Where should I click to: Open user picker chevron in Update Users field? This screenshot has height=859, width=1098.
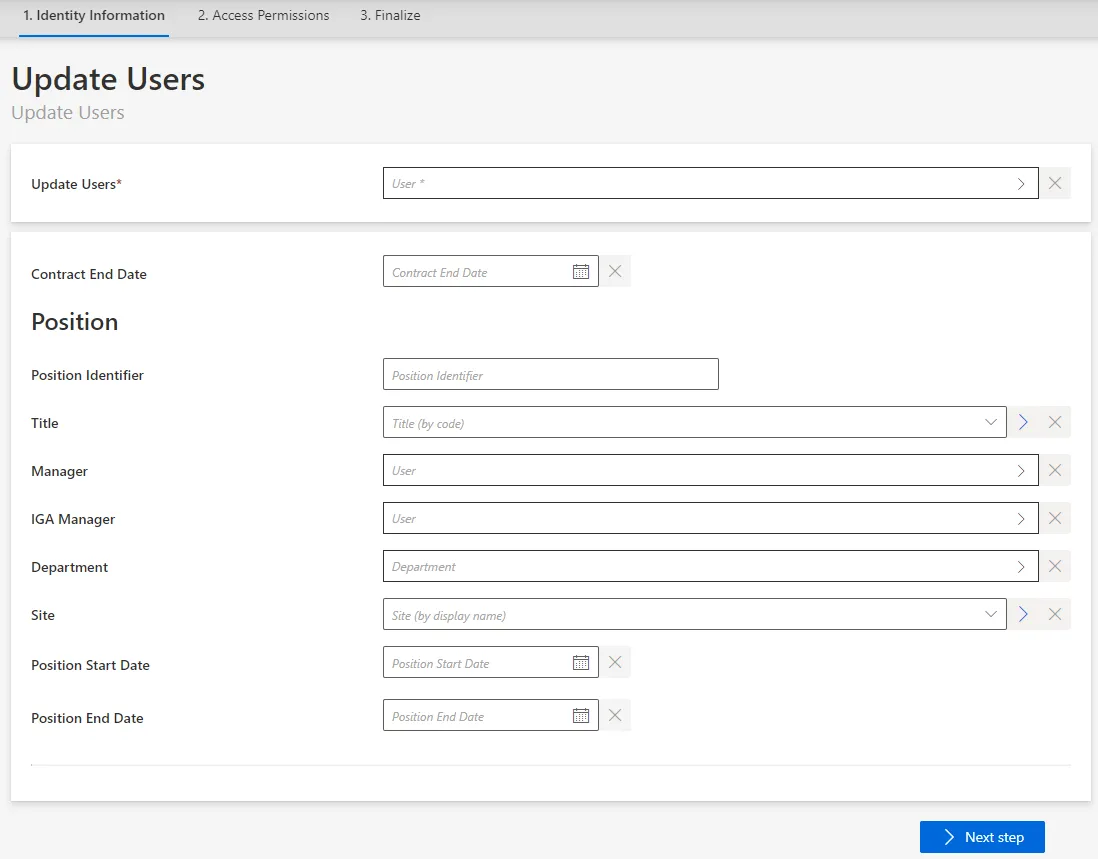pyautogui.click(x=1021, y=183)
